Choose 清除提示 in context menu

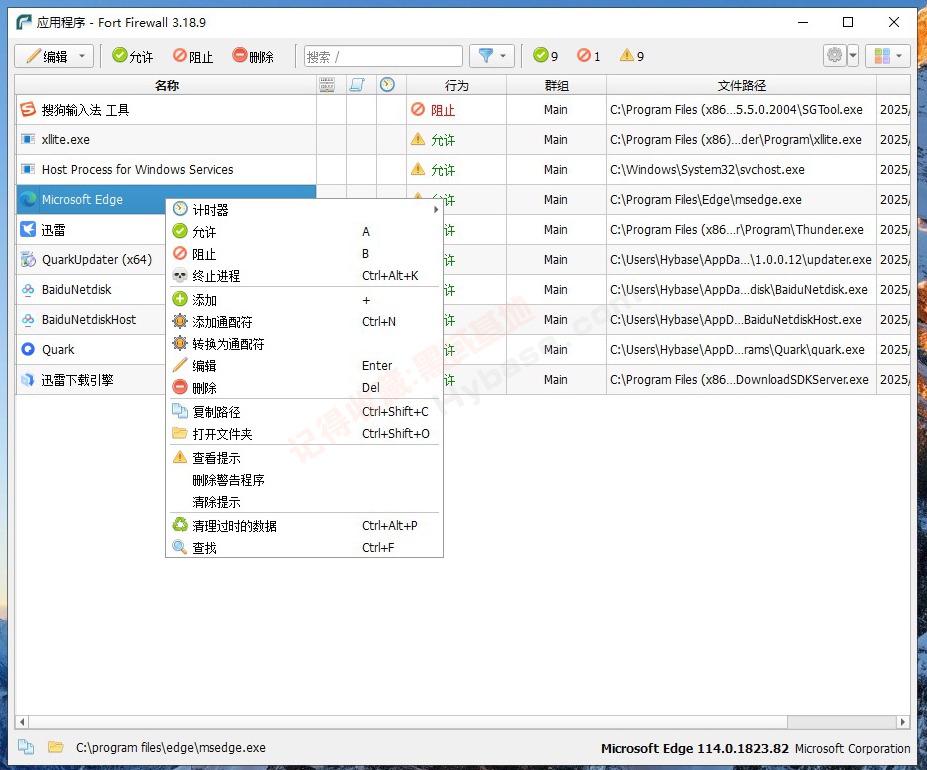coord(304,502)
